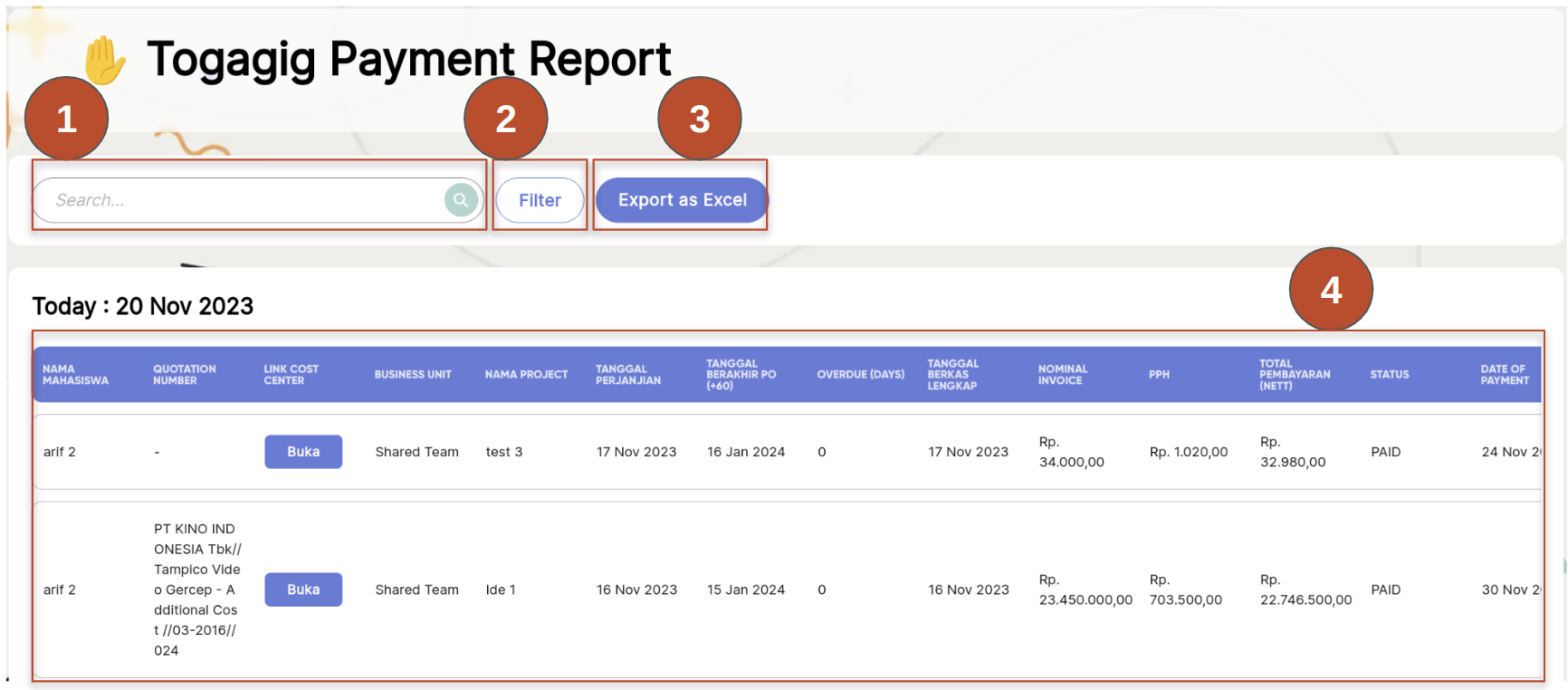Click the Search input field
The width and height of the screenshot is (1568, 690).
(x=244, y=200)
